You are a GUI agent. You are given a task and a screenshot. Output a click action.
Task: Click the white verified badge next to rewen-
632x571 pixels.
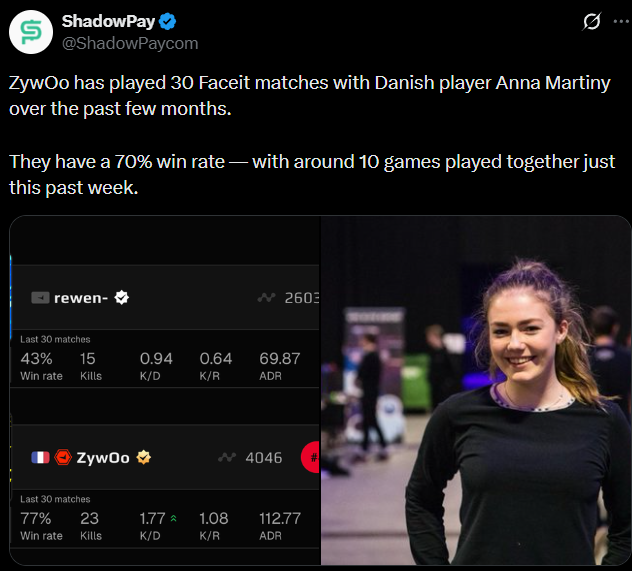point(122,297)
